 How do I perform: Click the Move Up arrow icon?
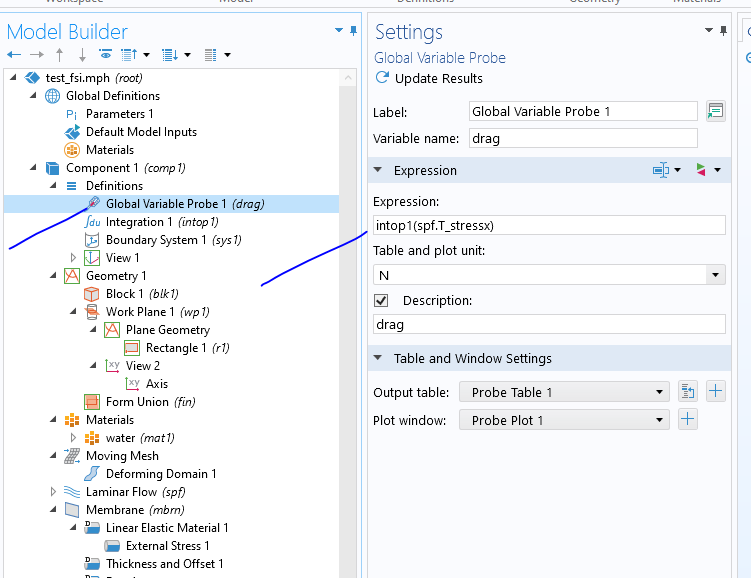(59, 54)
